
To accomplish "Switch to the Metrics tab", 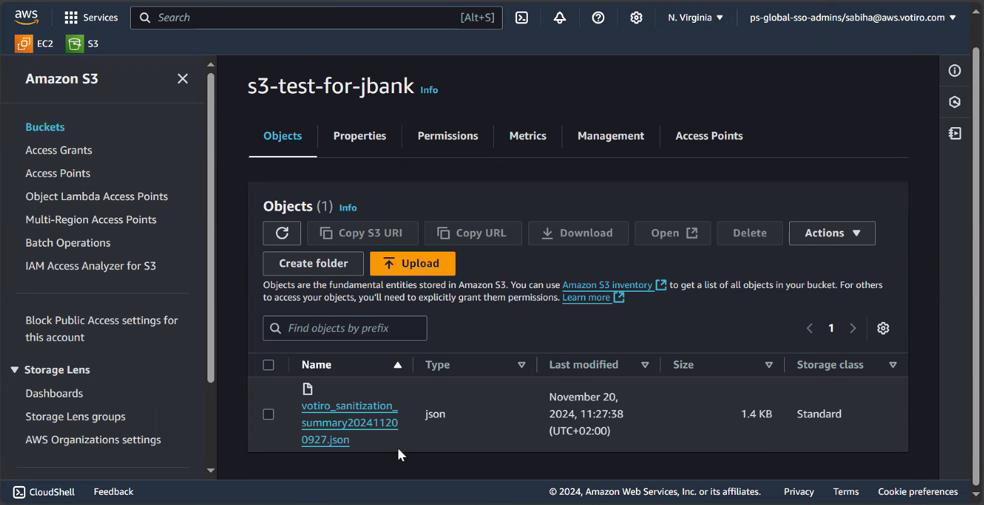I will pyautogui.click(x=528, y=136).
